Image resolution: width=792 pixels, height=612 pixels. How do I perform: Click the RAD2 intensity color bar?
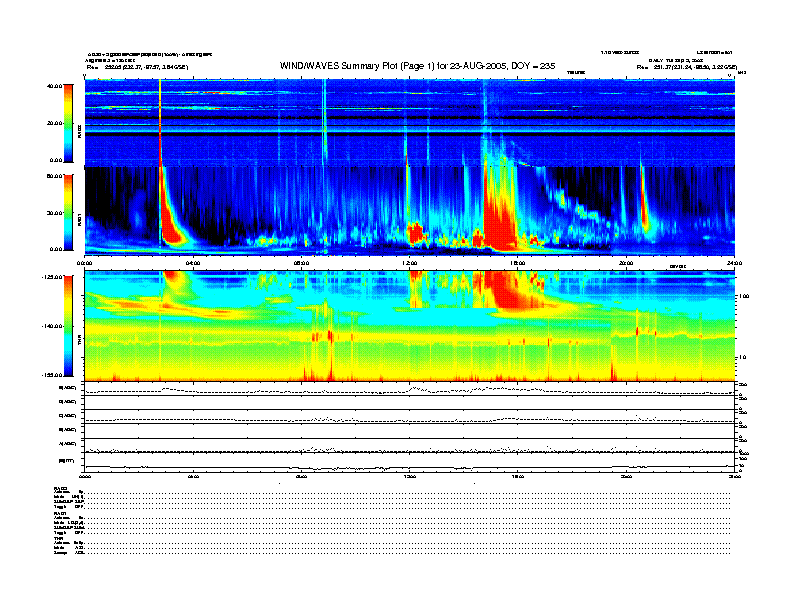tap(68, 123)
